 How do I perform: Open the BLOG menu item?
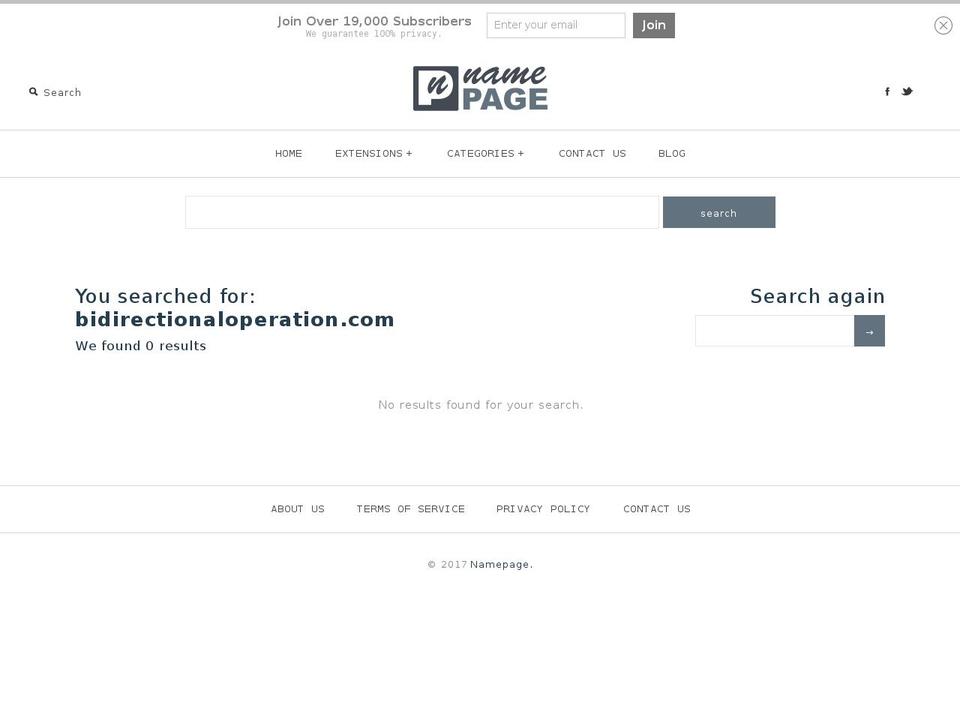click(672, 154)
